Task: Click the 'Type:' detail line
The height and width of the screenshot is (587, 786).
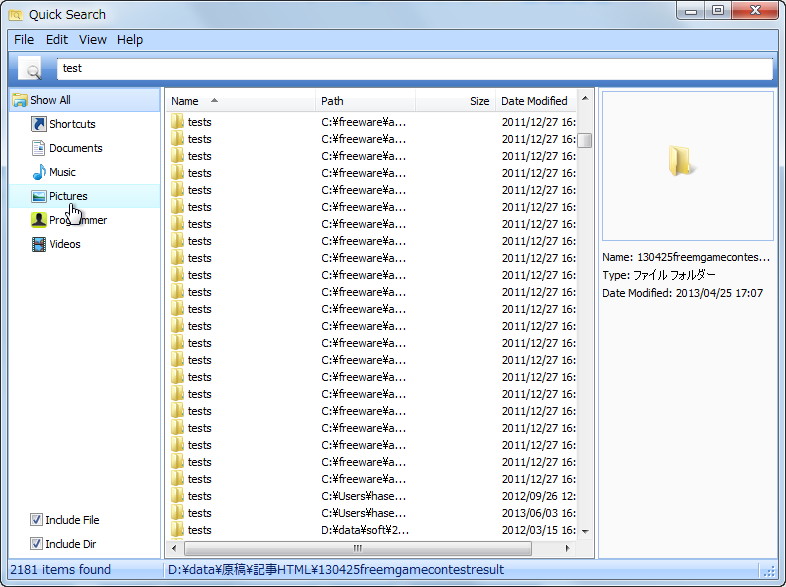Action: coord(659,275)
